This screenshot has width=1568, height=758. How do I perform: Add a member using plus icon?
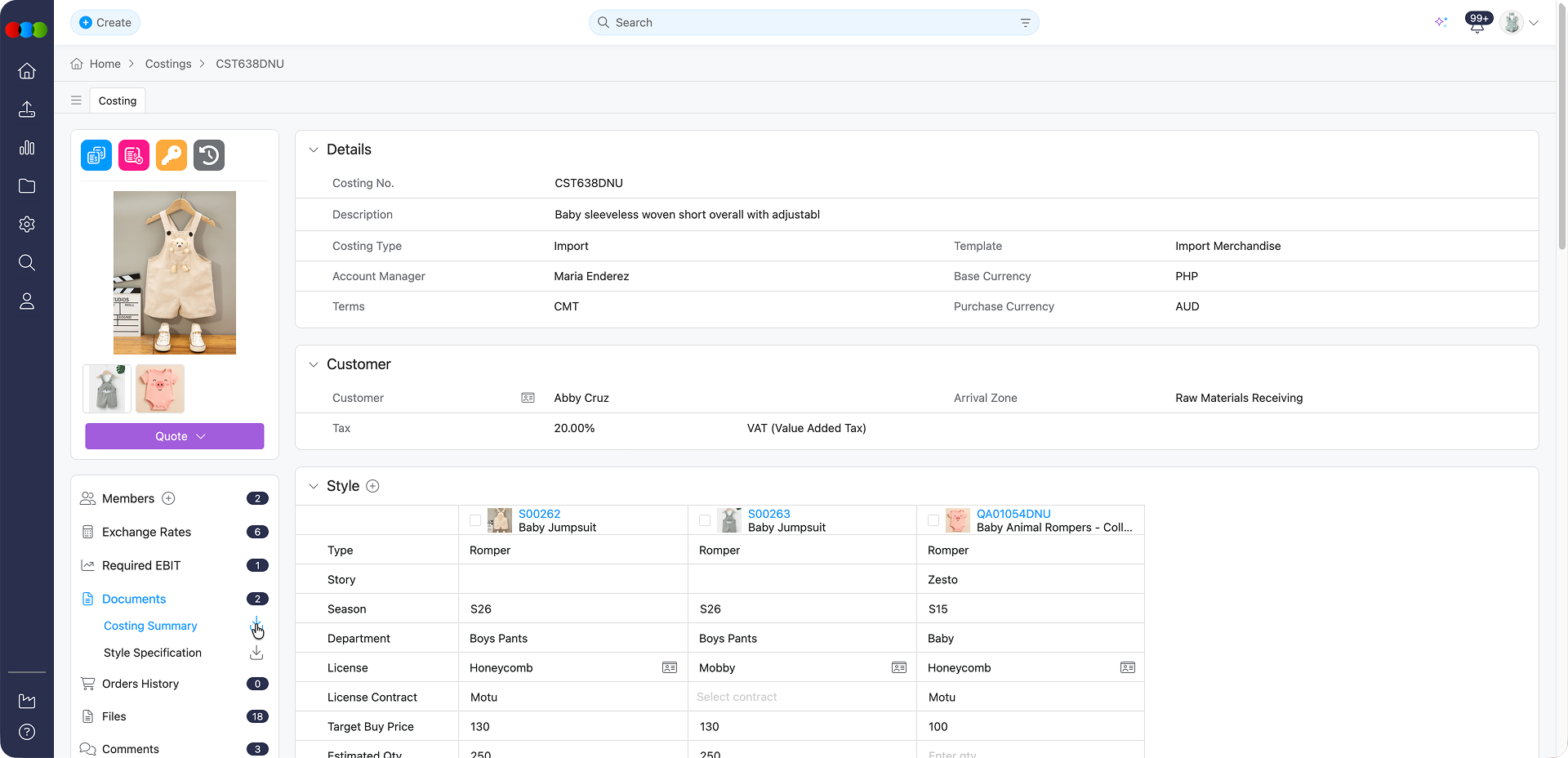tap(169, 498)
